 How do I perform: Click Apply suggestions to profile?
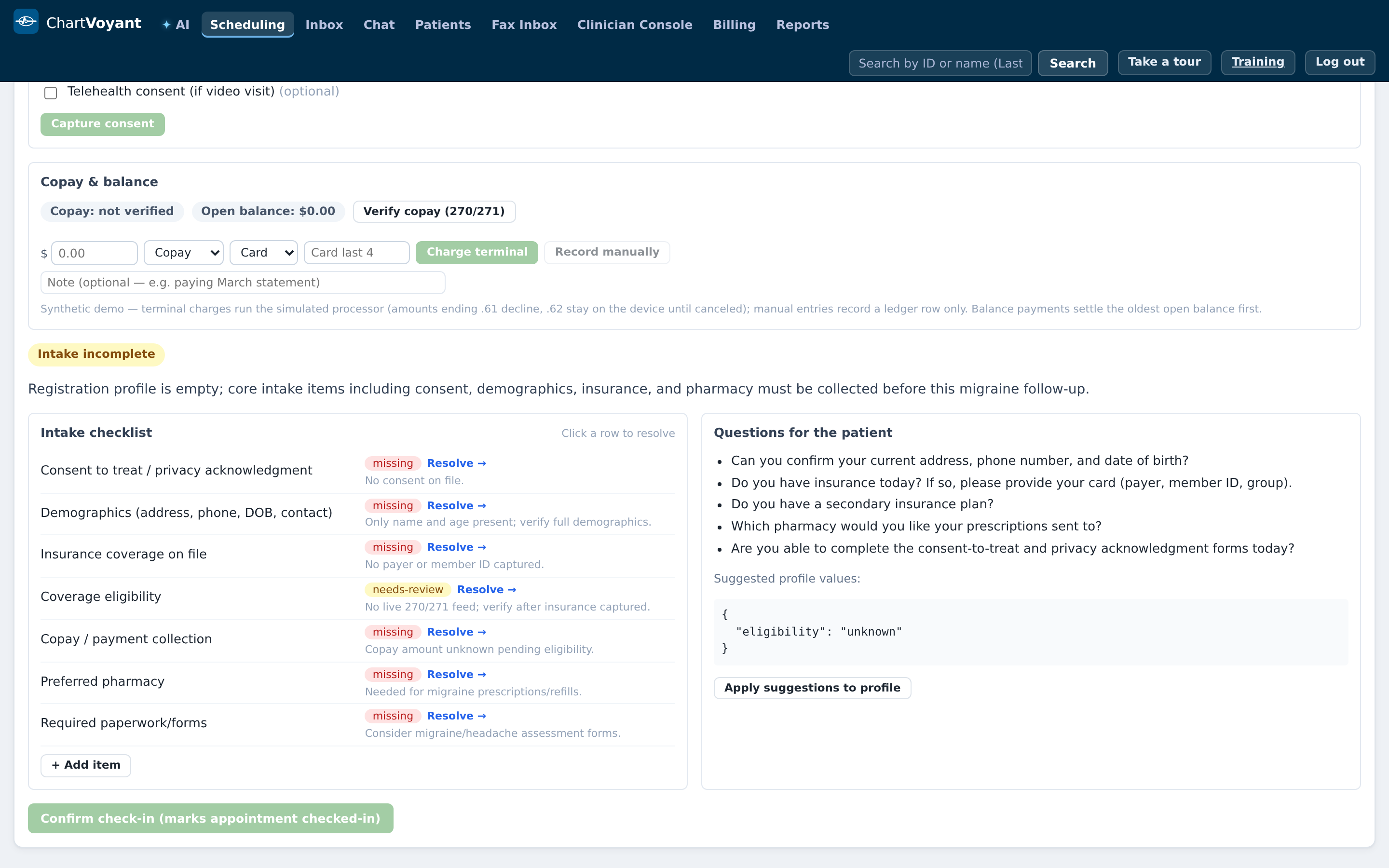(x=812, y=688)
